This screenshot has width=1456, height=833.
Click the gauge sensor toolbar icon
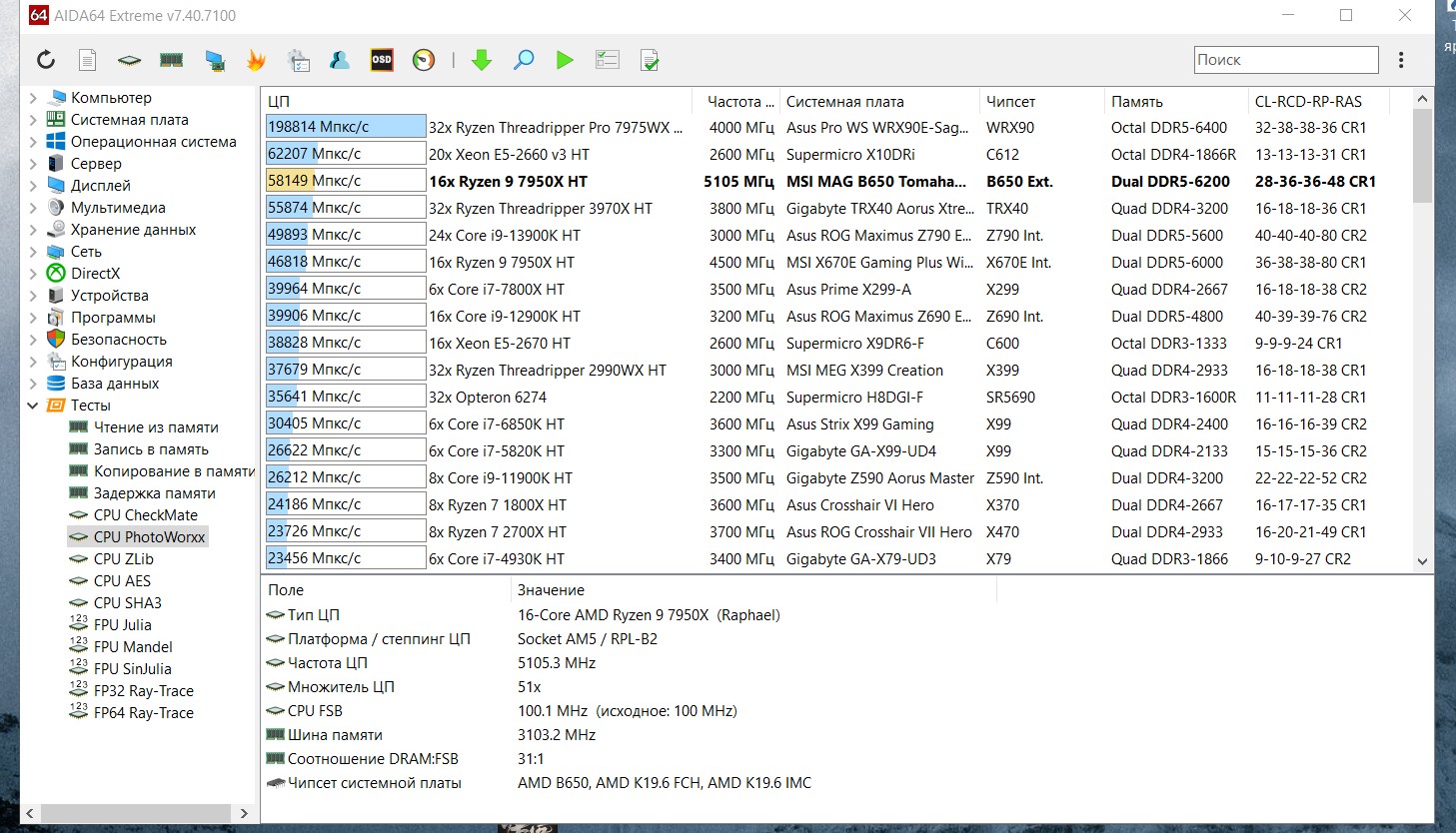point(424,60)
